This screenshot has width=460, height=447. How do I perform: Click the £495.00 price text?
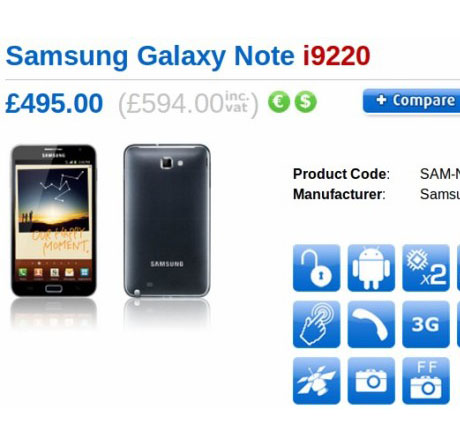tap(54, 103)
